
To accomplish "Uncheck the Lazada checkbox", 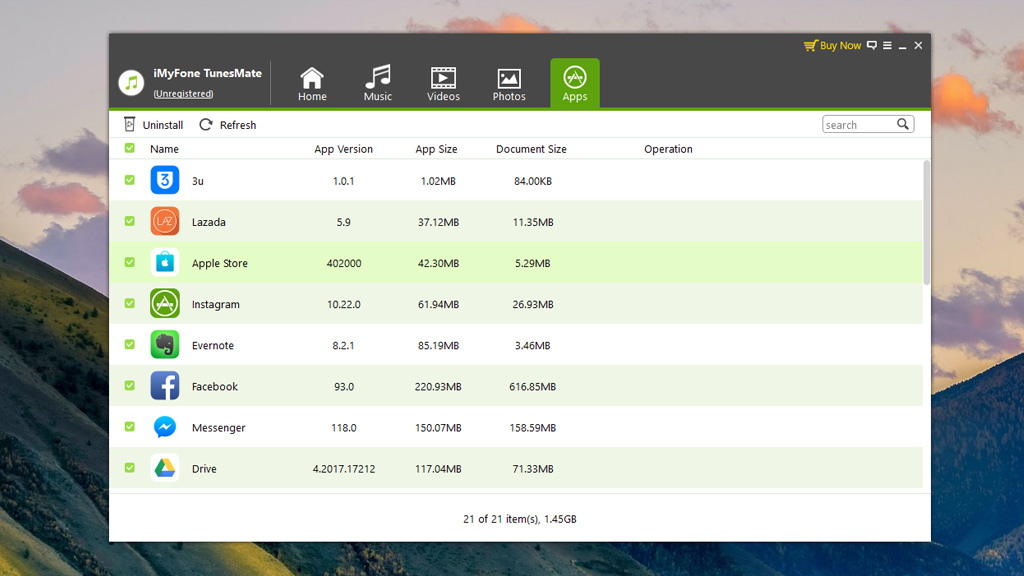I will coord(130,221).
